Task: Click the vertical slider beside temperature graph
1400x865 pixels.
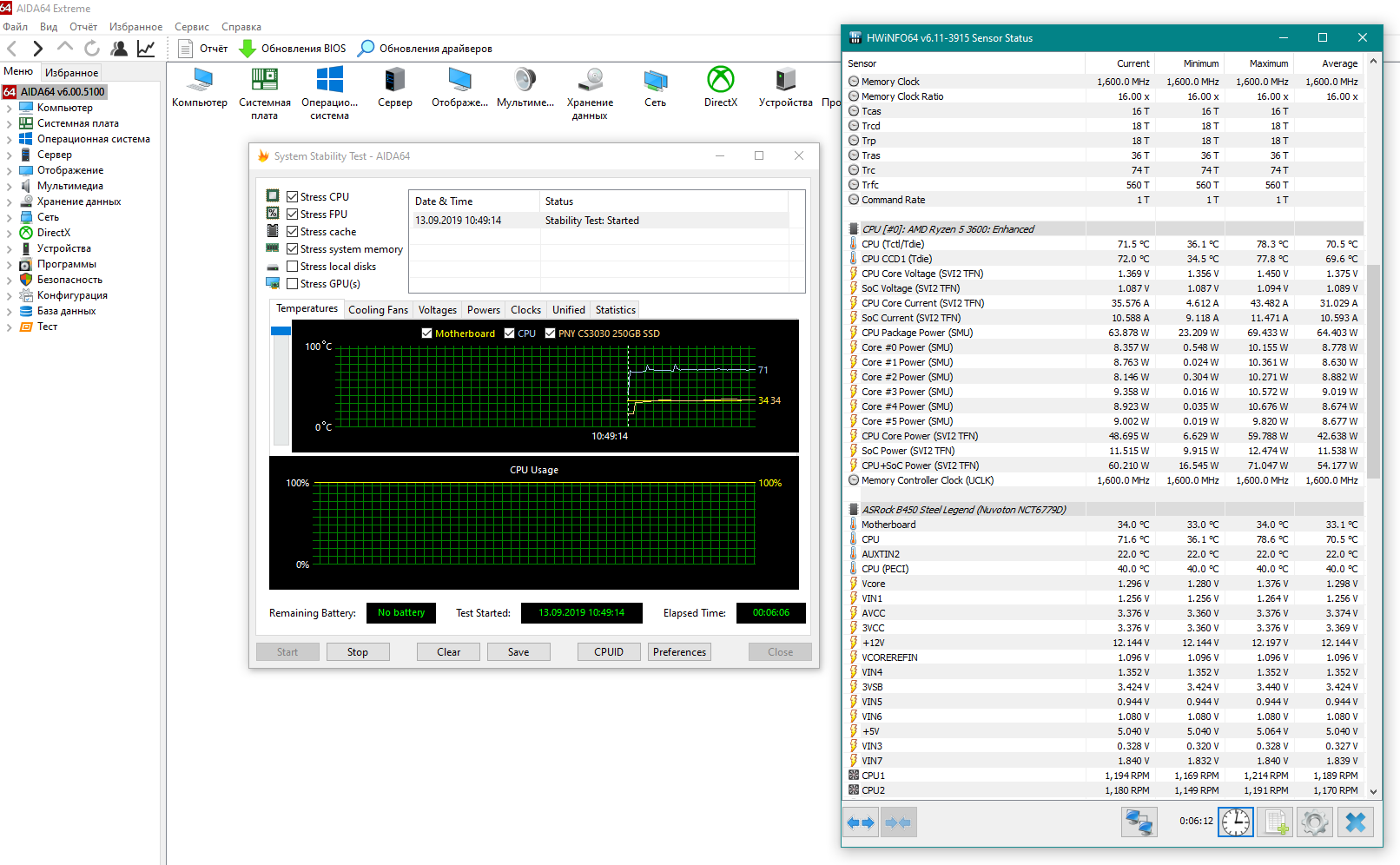Action: pos(281,386)
